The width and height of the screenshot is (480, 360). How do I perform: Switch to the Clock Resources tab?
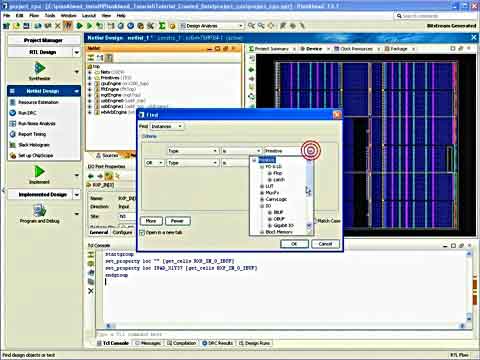pos(356,49)
